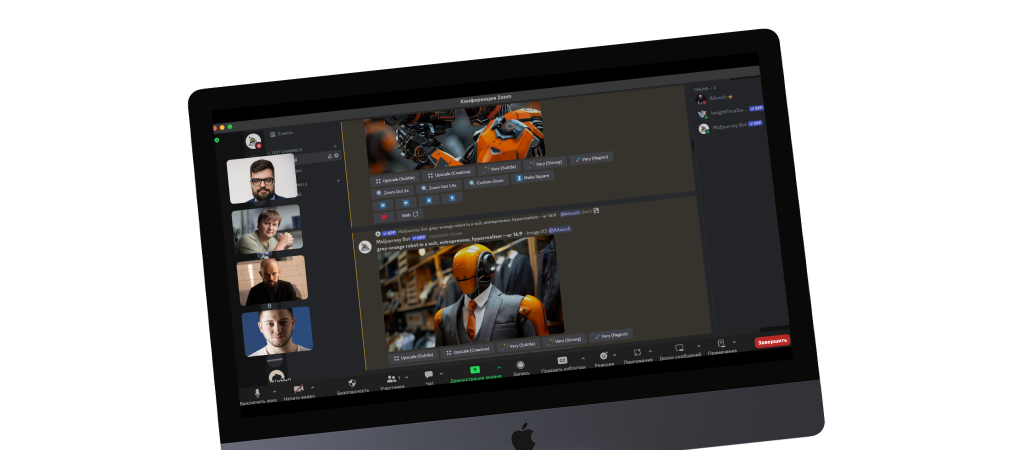1016x450 pixels.
Task: Open channel settings gear icon
Action: point(336,155)
